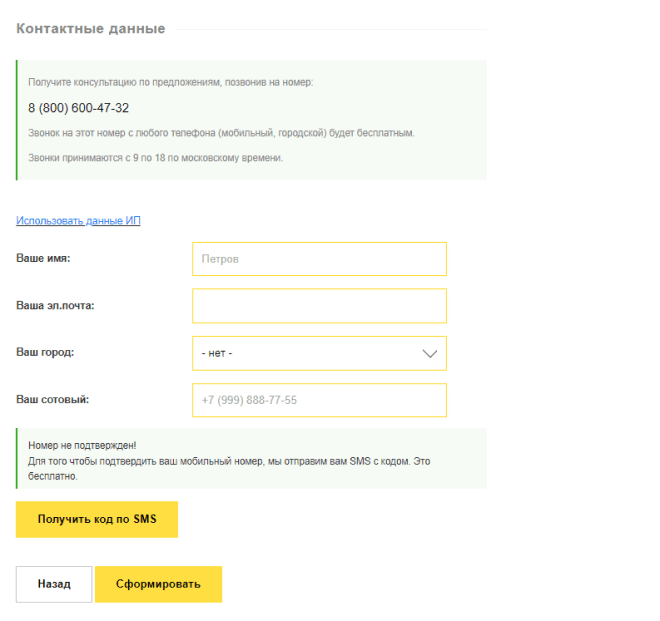Viewport: 660px width, 621px height.
Task: Click the "Номер не подтвержден!" warning text
Action: 82,444
